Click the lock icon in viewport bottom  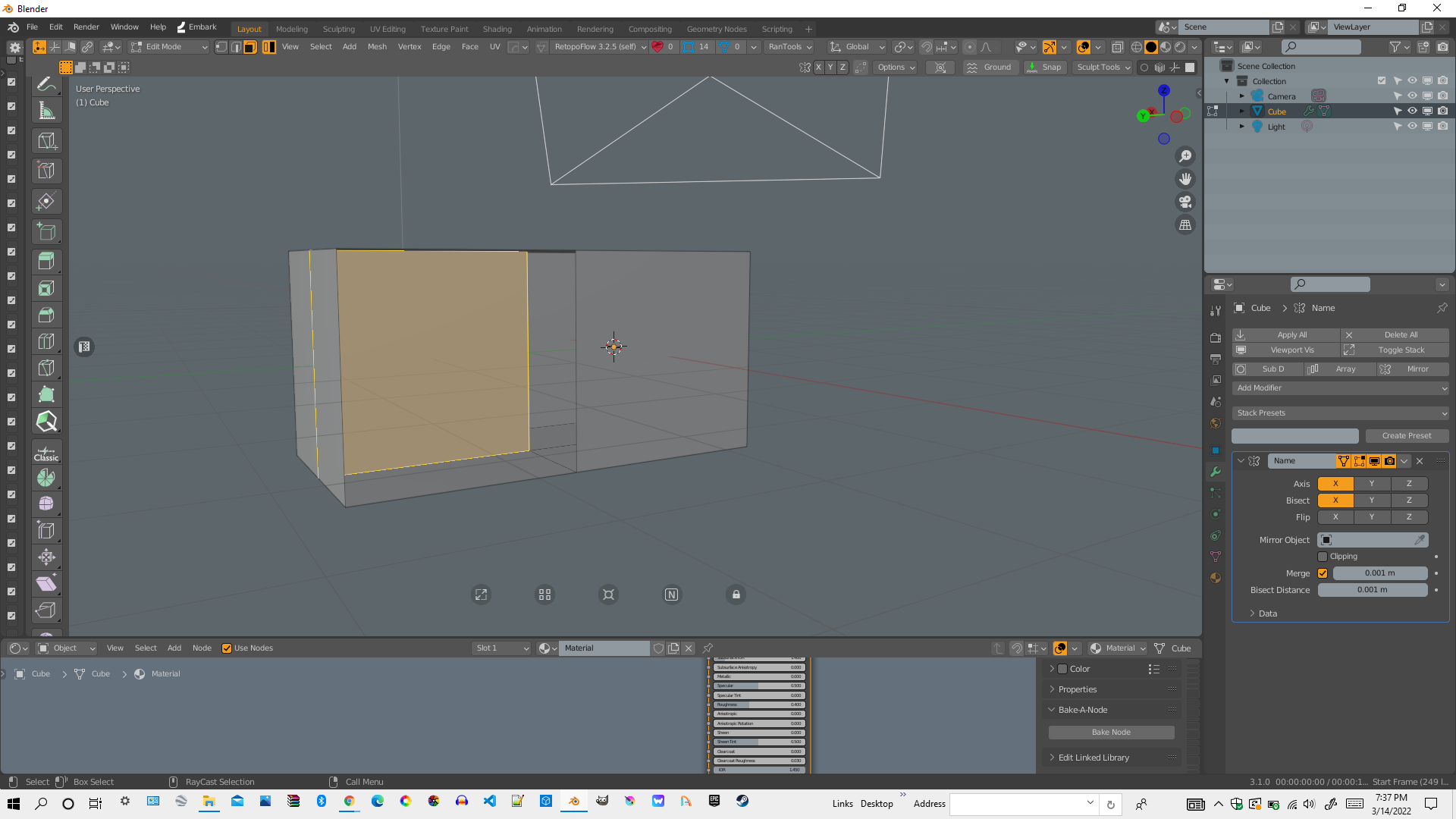[736, 595]
